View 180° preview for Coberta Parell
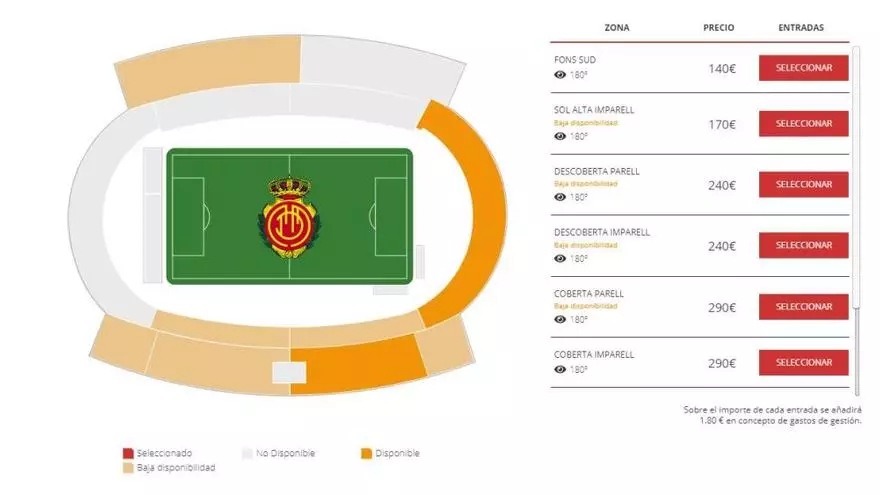Viewport: 880px width, 495px height. (560, 319)
